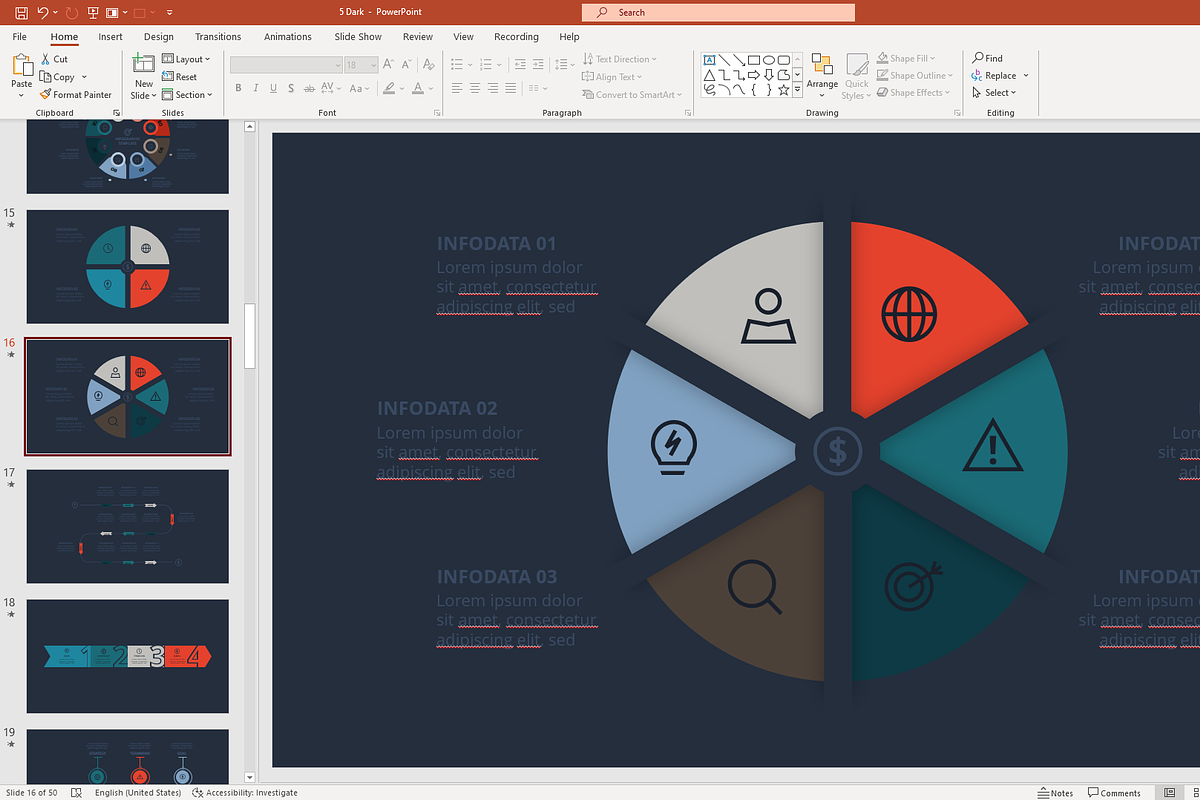Viewport: 1200px width, 800px height.
Task: Open the Shape Fill dropdown
Action: (907, 58)
